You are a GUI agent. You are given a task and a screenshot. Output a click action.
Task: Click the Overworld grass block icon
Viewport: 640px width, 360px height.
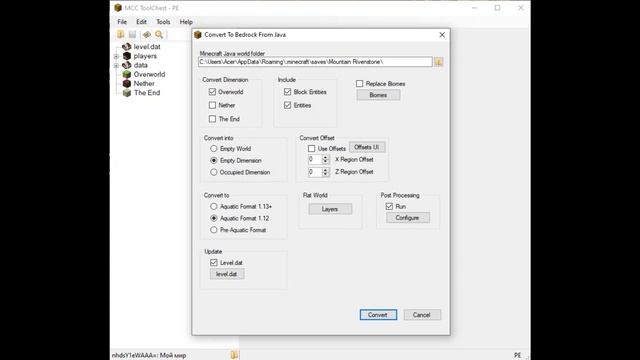pyautogui.click(x=127, y=74)
